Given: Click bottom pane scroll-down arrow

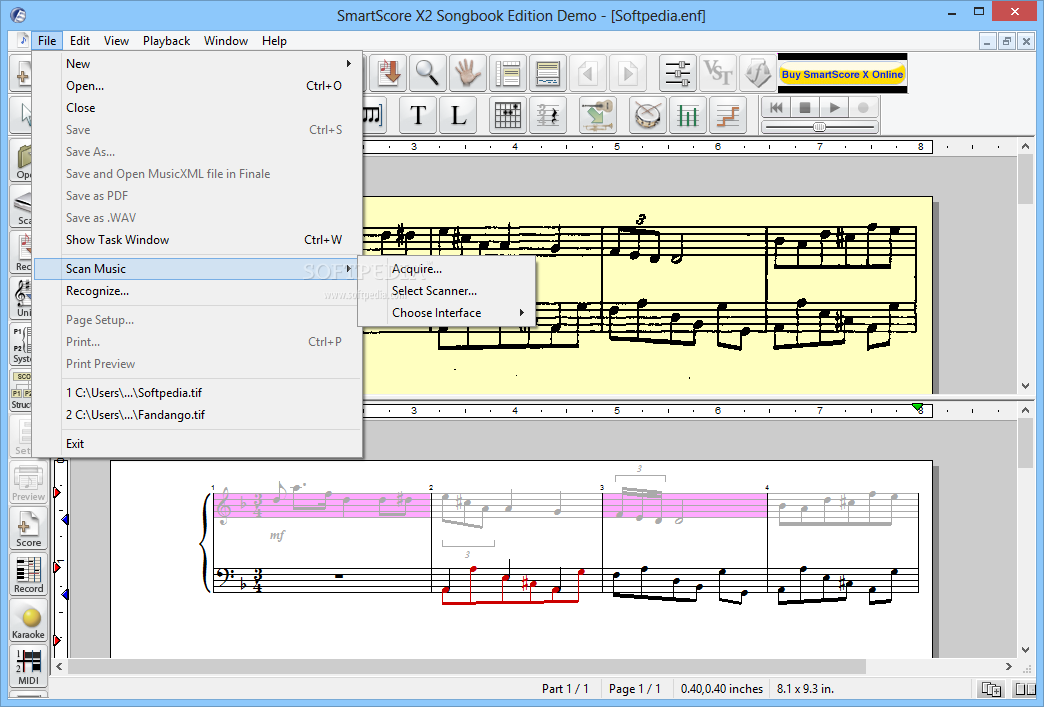Looking at the screenshot, I should point(1025,650).
